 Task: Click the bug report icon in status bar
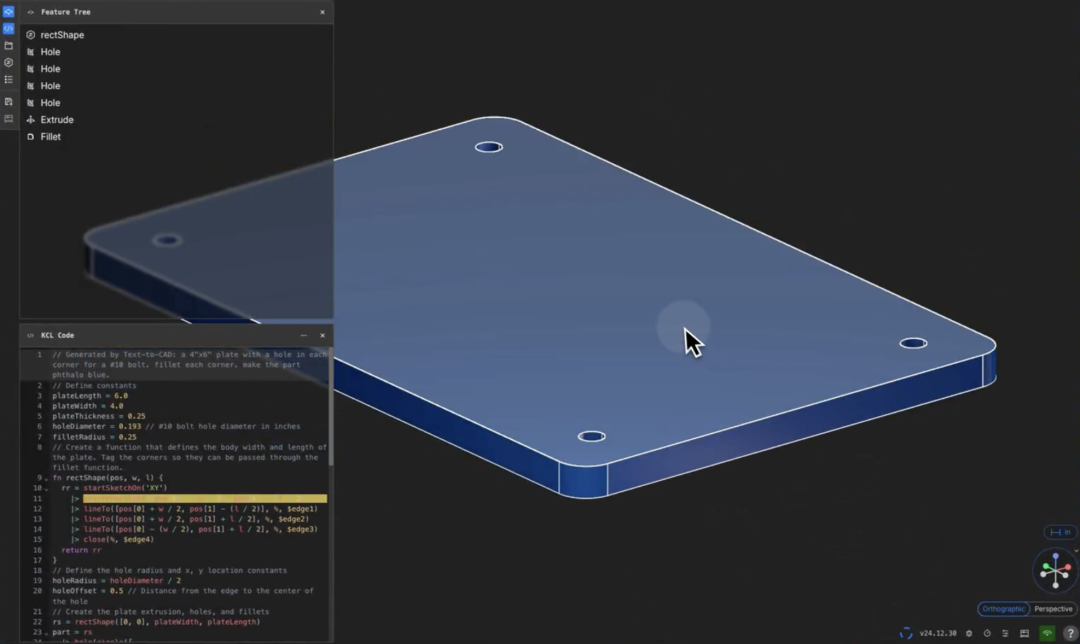tap(969, 633)
